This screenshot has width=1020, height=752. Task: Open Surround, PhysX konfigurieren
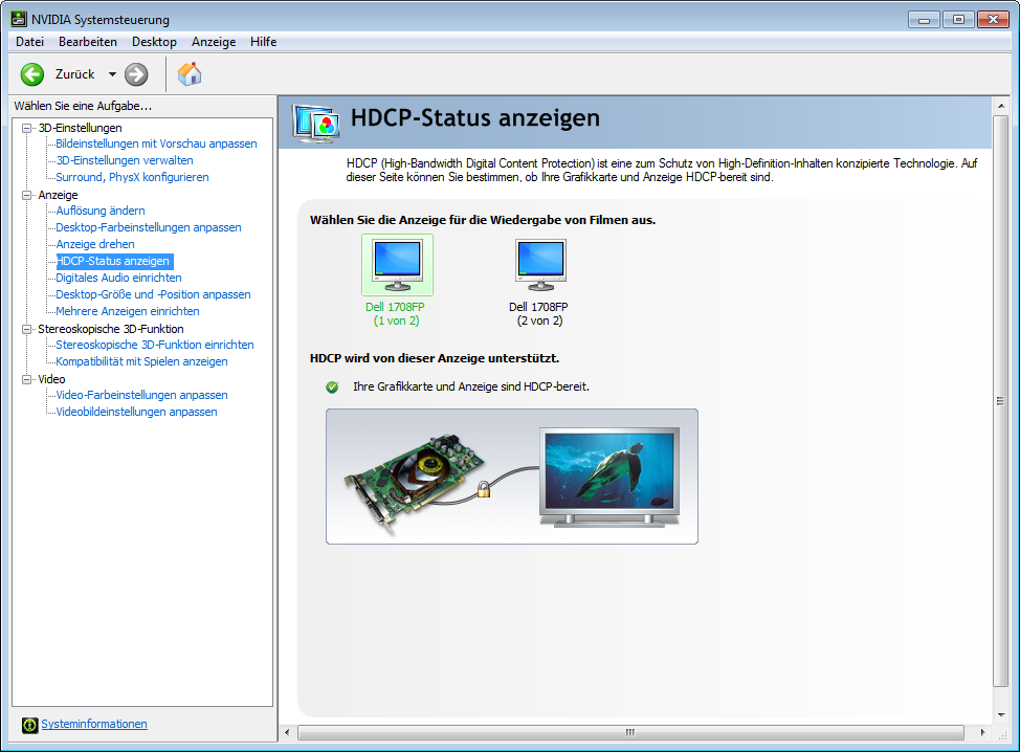132,178
